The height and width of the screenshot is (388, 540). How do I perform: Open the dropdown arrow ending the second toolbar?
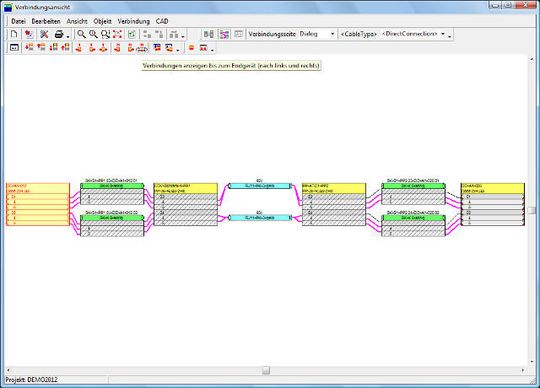coord(212,50)
